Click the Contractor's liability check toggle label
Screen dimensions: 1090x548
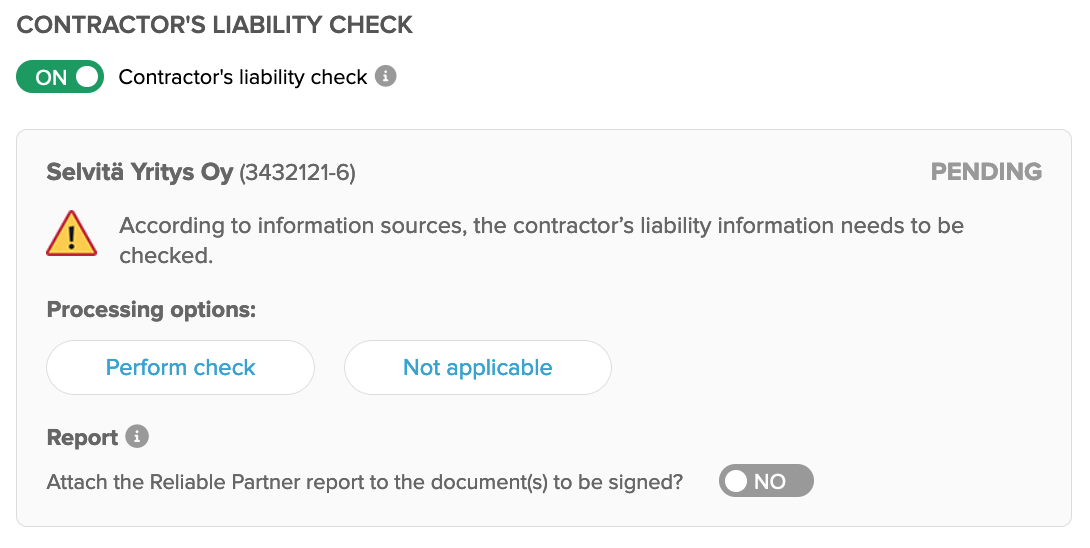click(243, 76)
